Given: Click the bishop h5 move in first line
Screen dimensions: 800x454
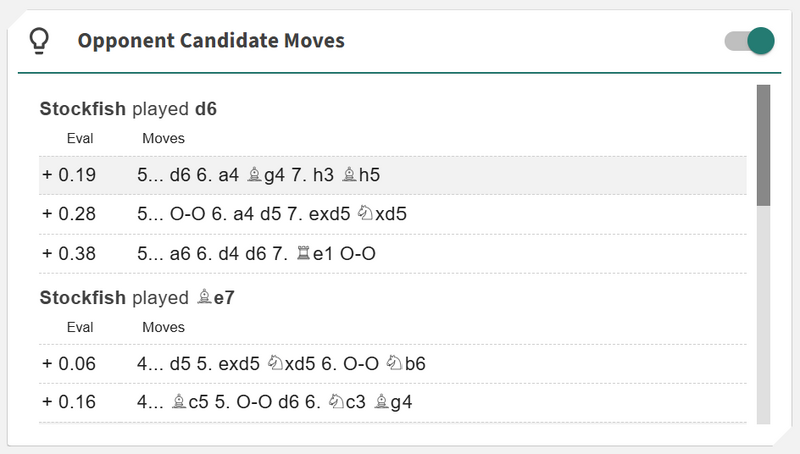Looking at the screenshot, I should coord(360,175).
